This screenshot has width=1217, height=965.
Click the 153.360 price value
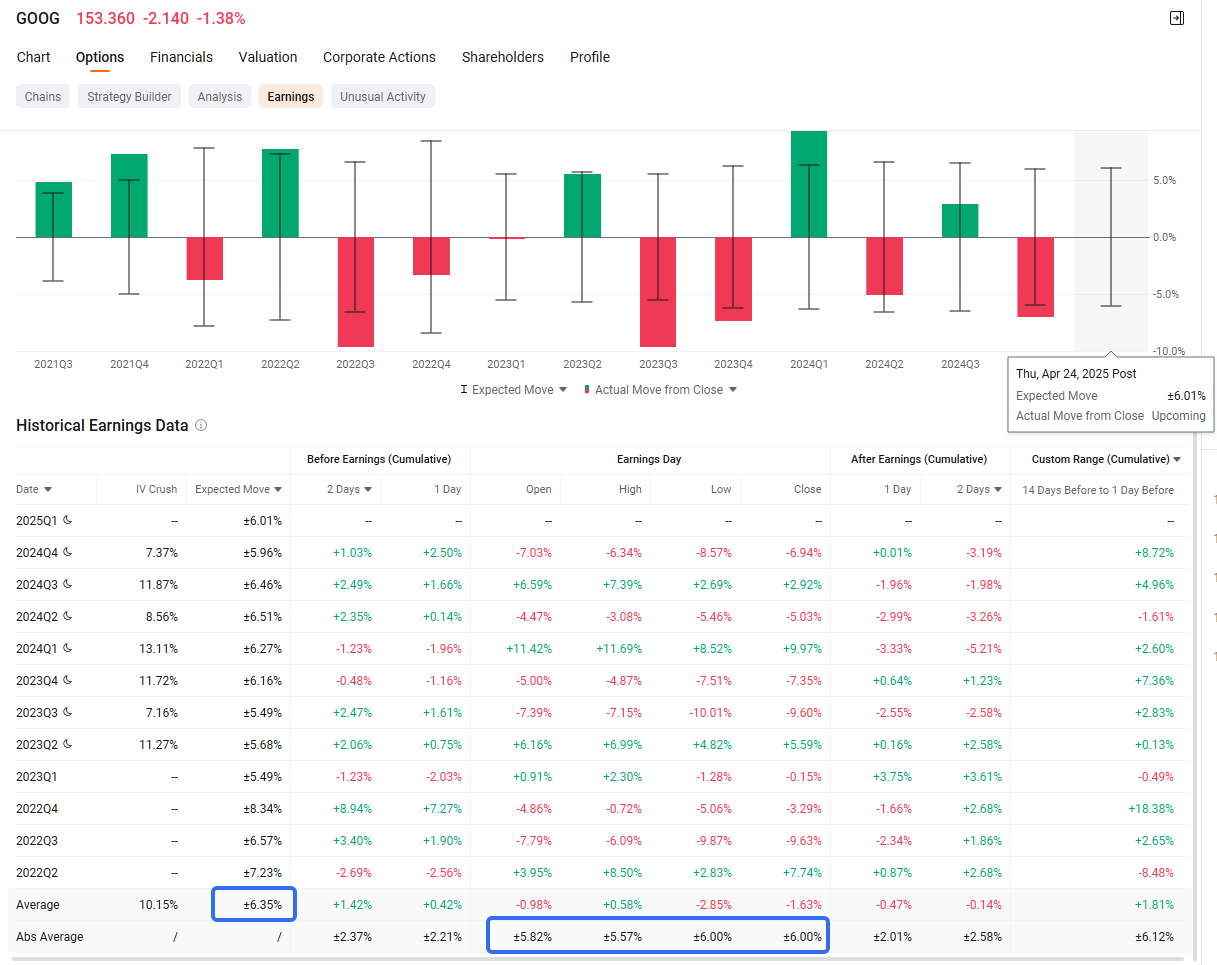click(105, 19)
